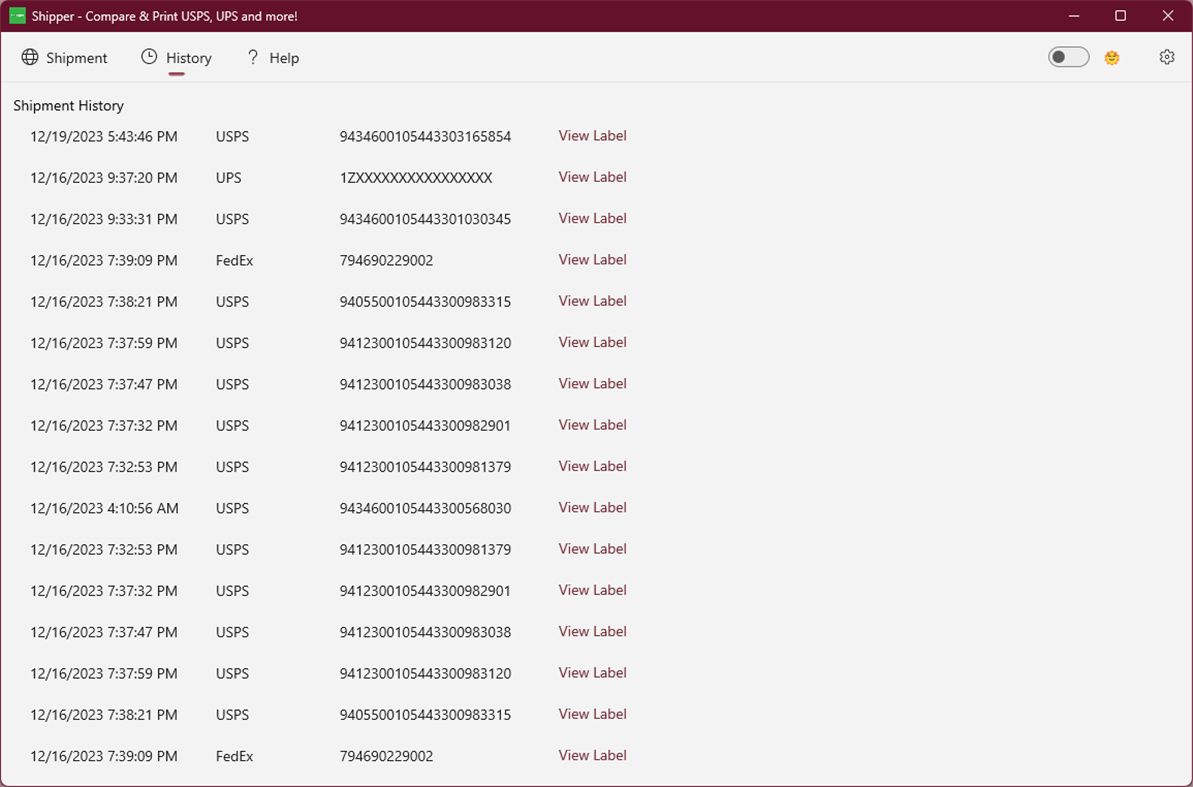Open settings via the gear icon
The width and height of the screenshot is (1193, 787).
[x=1167, y=57]
